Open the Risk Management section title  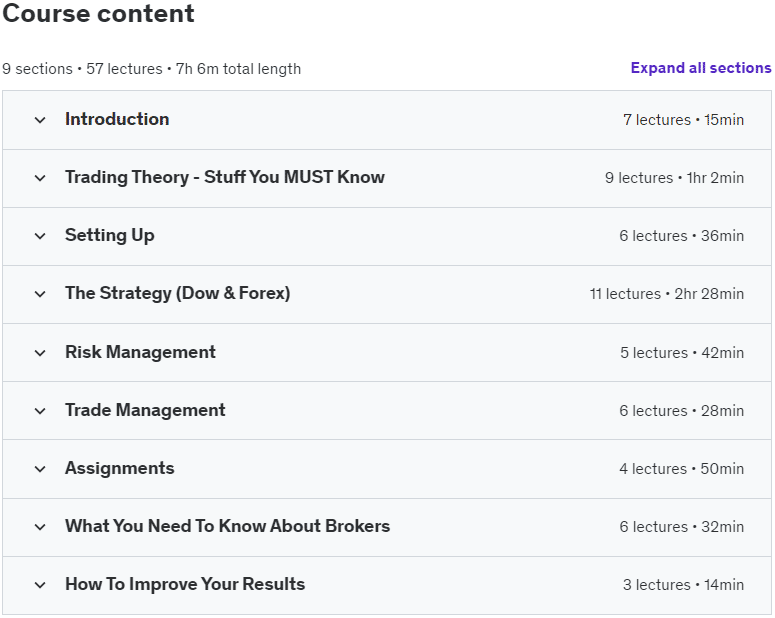(140, 352)
